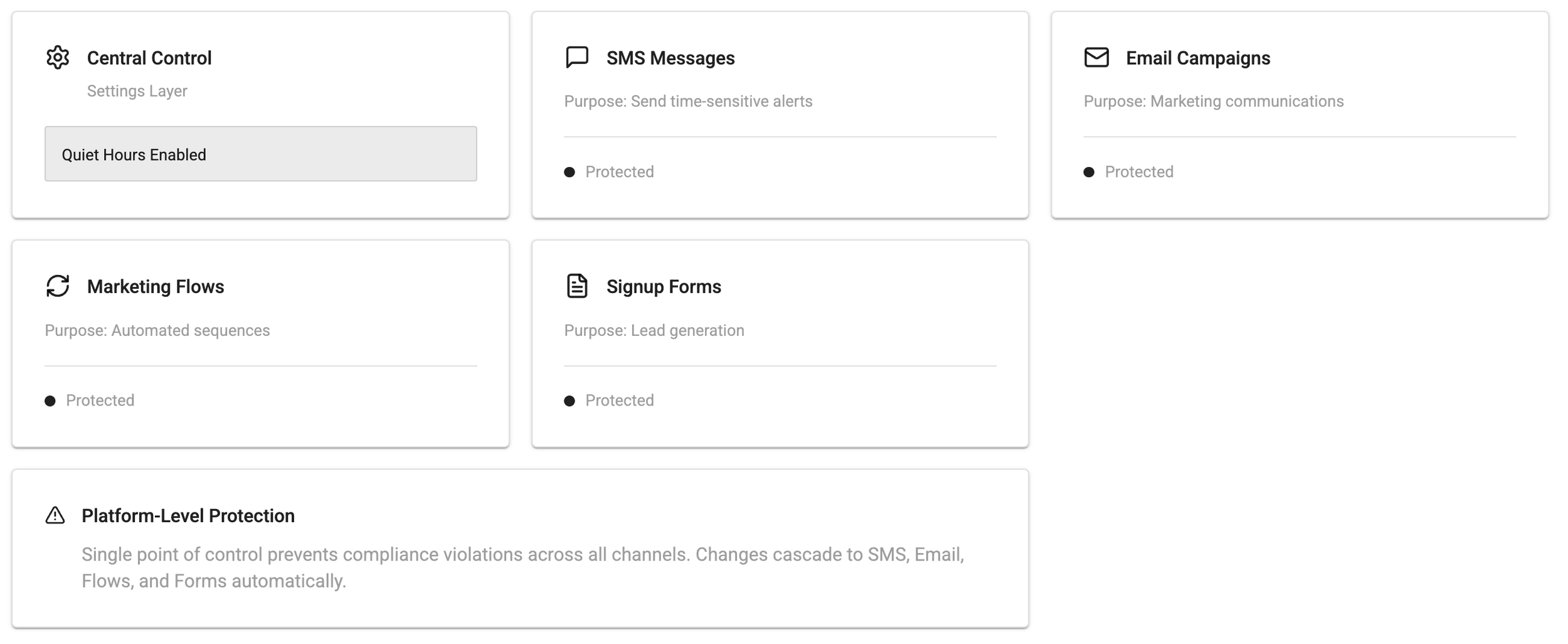Select the Signup Forms heading

[x=663, y=287]
